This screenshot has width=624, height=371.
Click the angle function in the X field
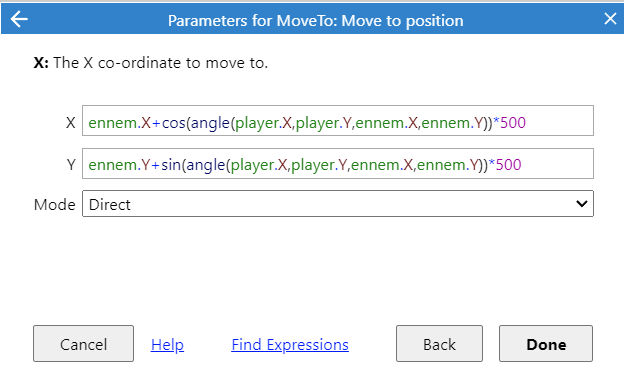click(x=210, y=123)
